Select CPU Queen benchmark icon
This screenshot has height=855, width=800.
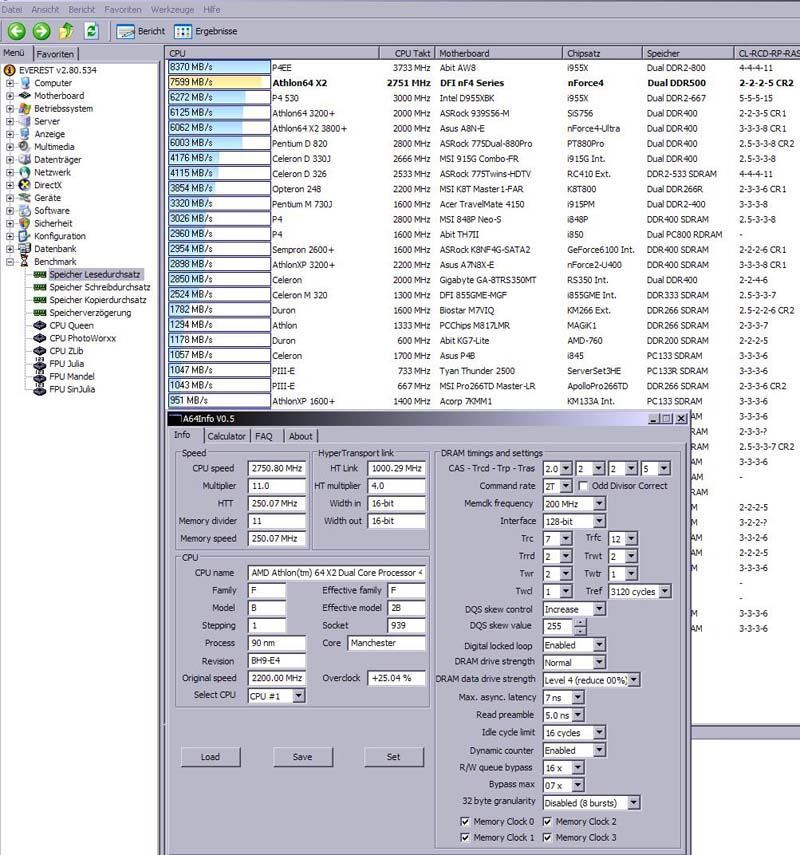(40, 326)
